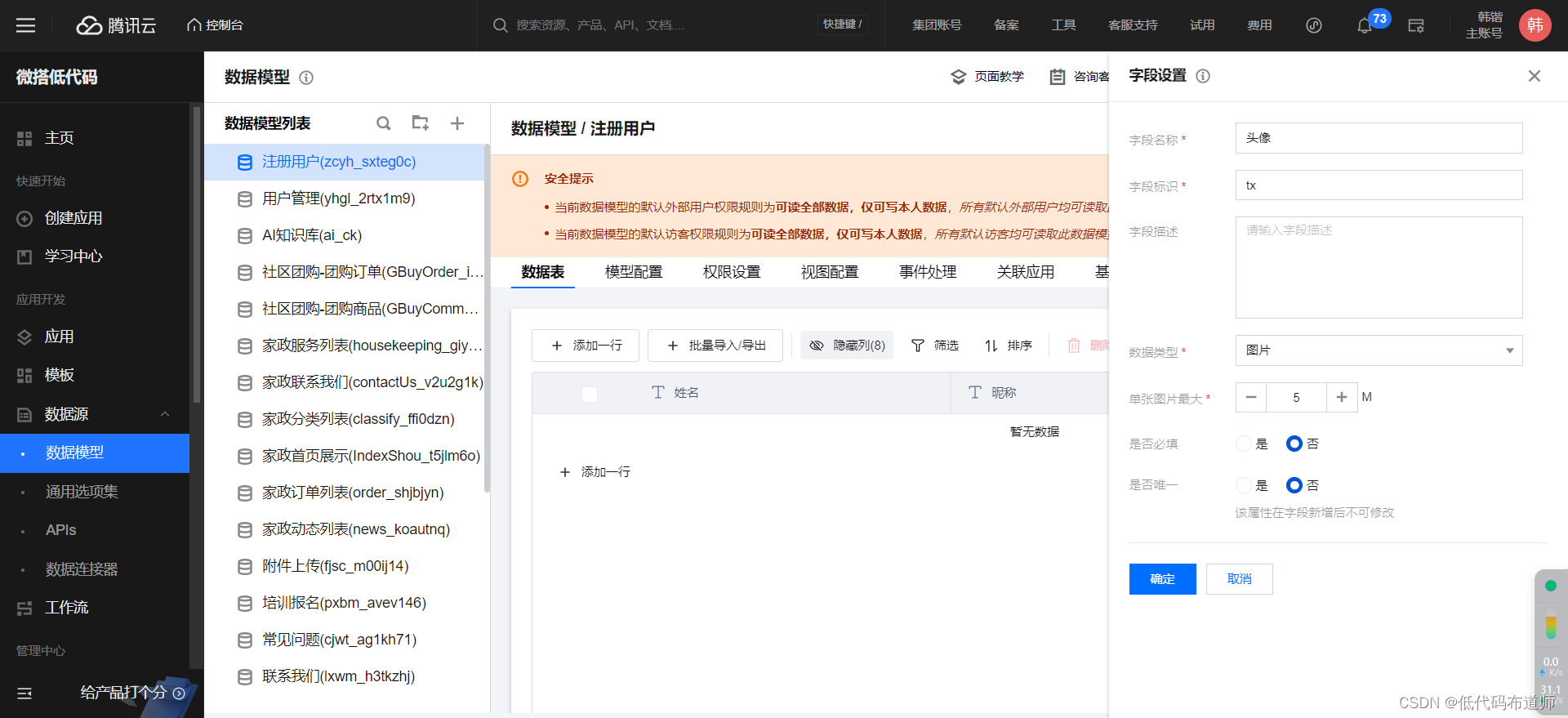The height and width of the screenshot is (718, 1568).
Task: Click the search magnifier in the top search bar
Action: 501,25
